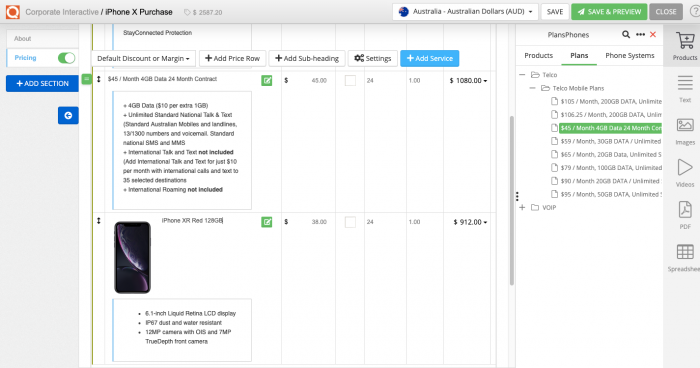Toggle the Pricing section switch
Image resolution: width=700 pixels, height=368 pixels.
point(67,58)
